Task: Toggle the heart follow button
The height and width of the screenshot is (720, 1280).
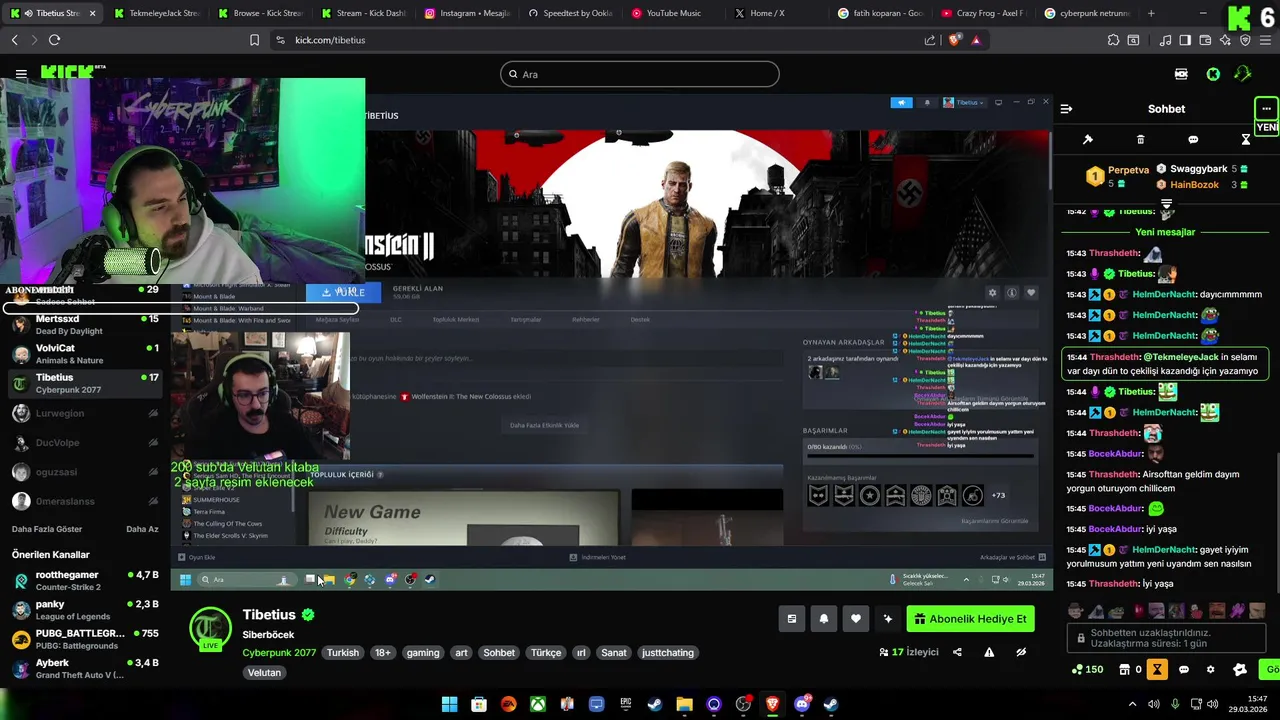Action: [856, 619]
